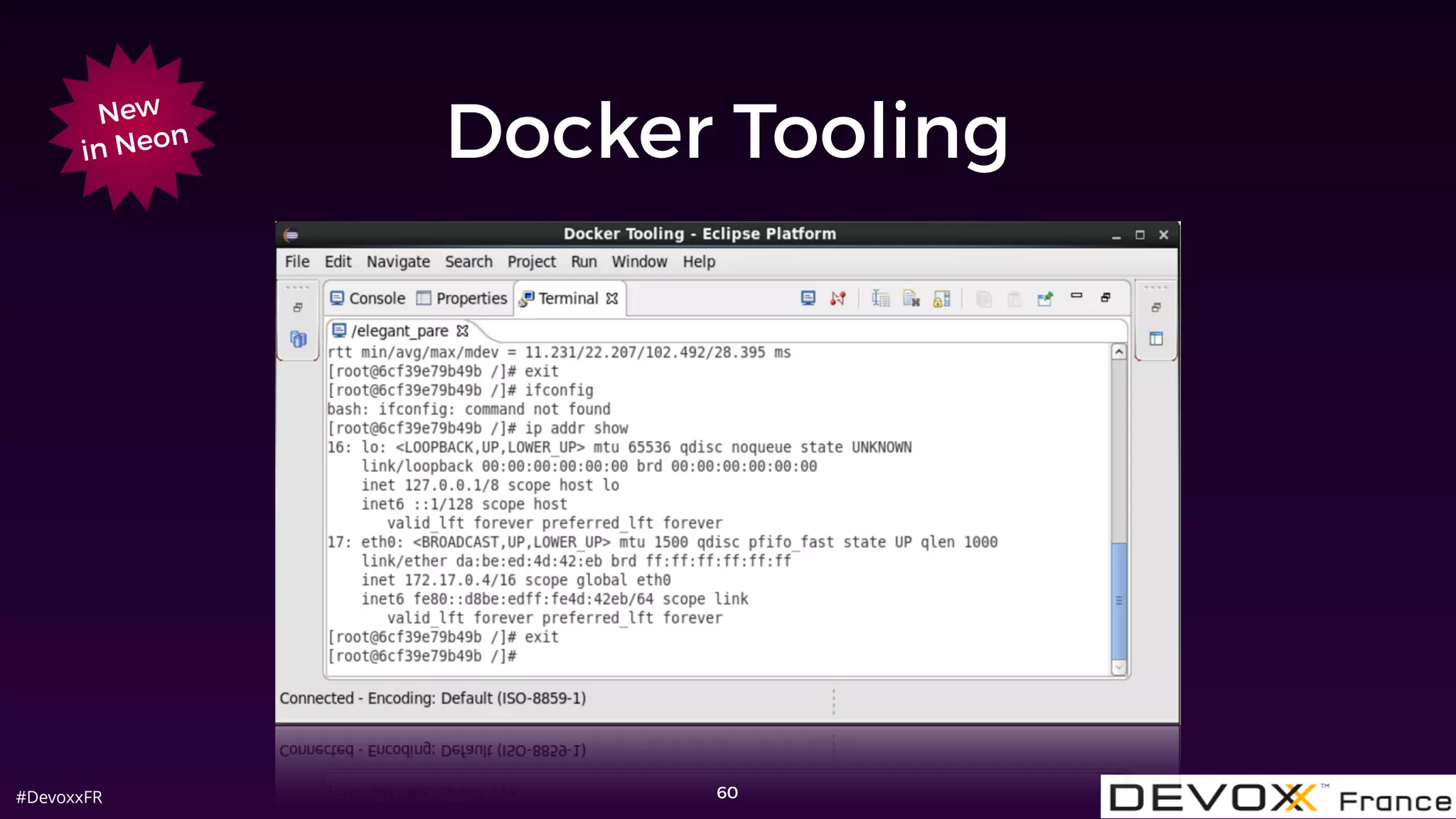Click the grayed-out paste icon

click(x=1015, y=299)
